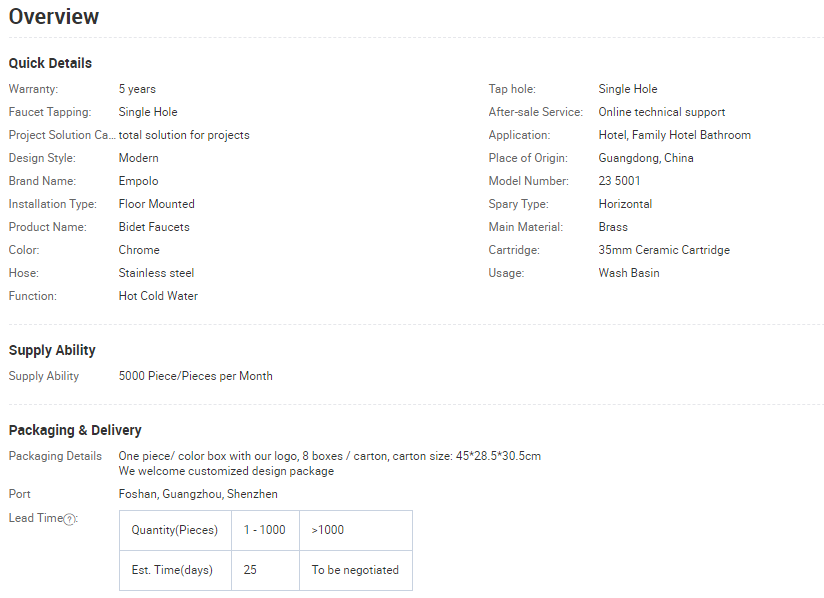Click the Est. Time(days) table cell
The width and height of the screenshot is (824, 598).
click(172, 570)
